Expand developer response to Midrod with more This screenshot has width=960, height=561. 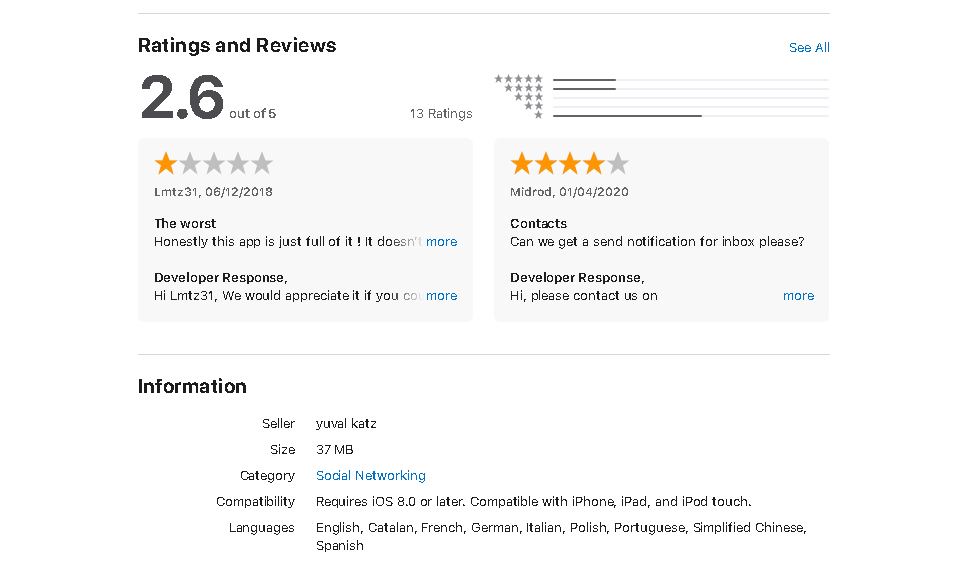[x=798, y=296]
